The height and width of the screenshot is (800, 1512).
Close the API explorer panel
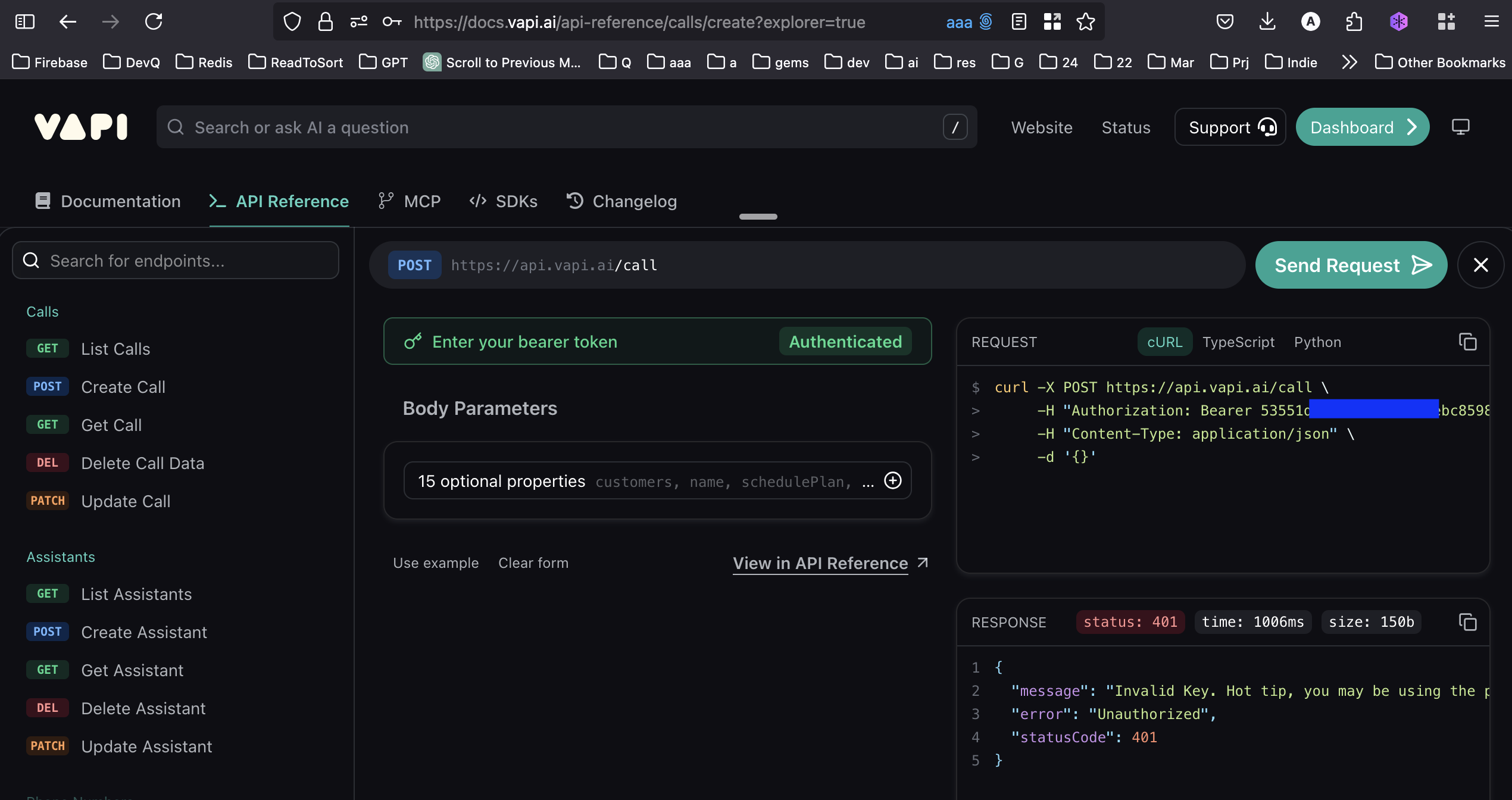[x=1480, y=265]
